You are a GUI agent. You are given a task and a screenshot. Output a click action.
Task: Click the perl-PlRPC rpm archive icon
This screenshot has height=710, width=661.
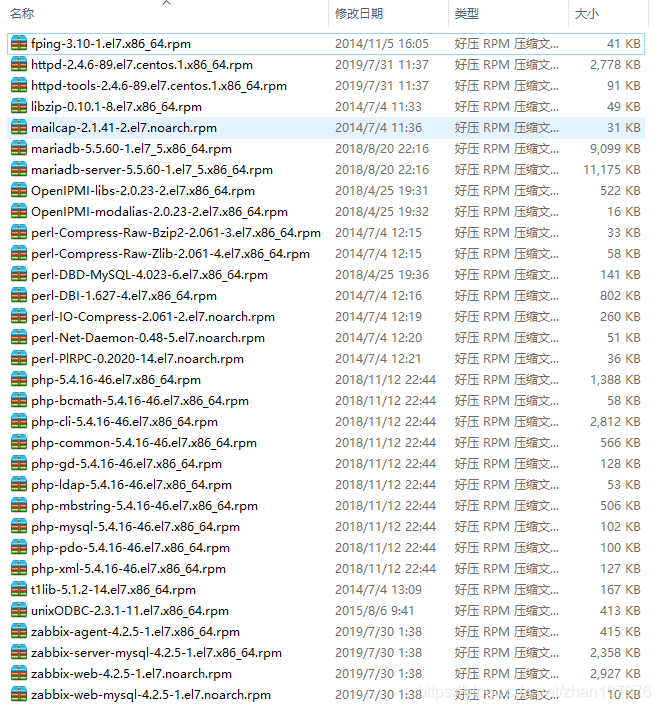tap(19, 359)
